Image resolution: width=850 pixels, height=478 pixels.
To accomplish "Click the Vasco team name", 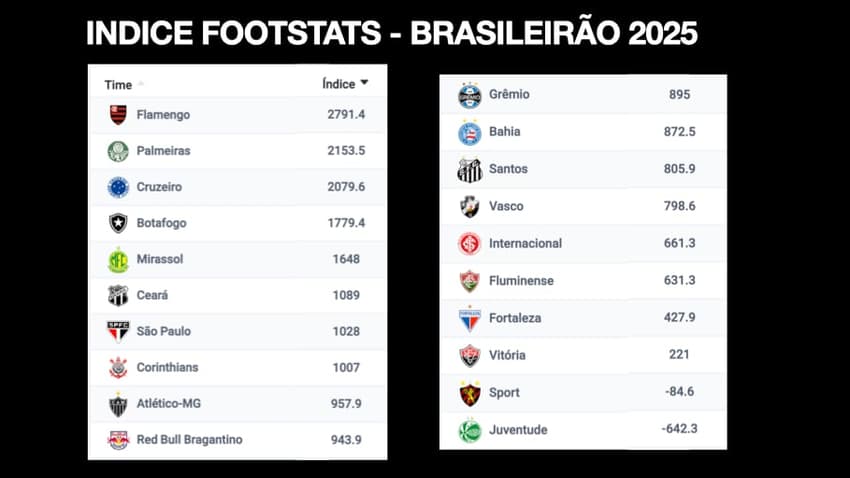I will tap(506, 206).
